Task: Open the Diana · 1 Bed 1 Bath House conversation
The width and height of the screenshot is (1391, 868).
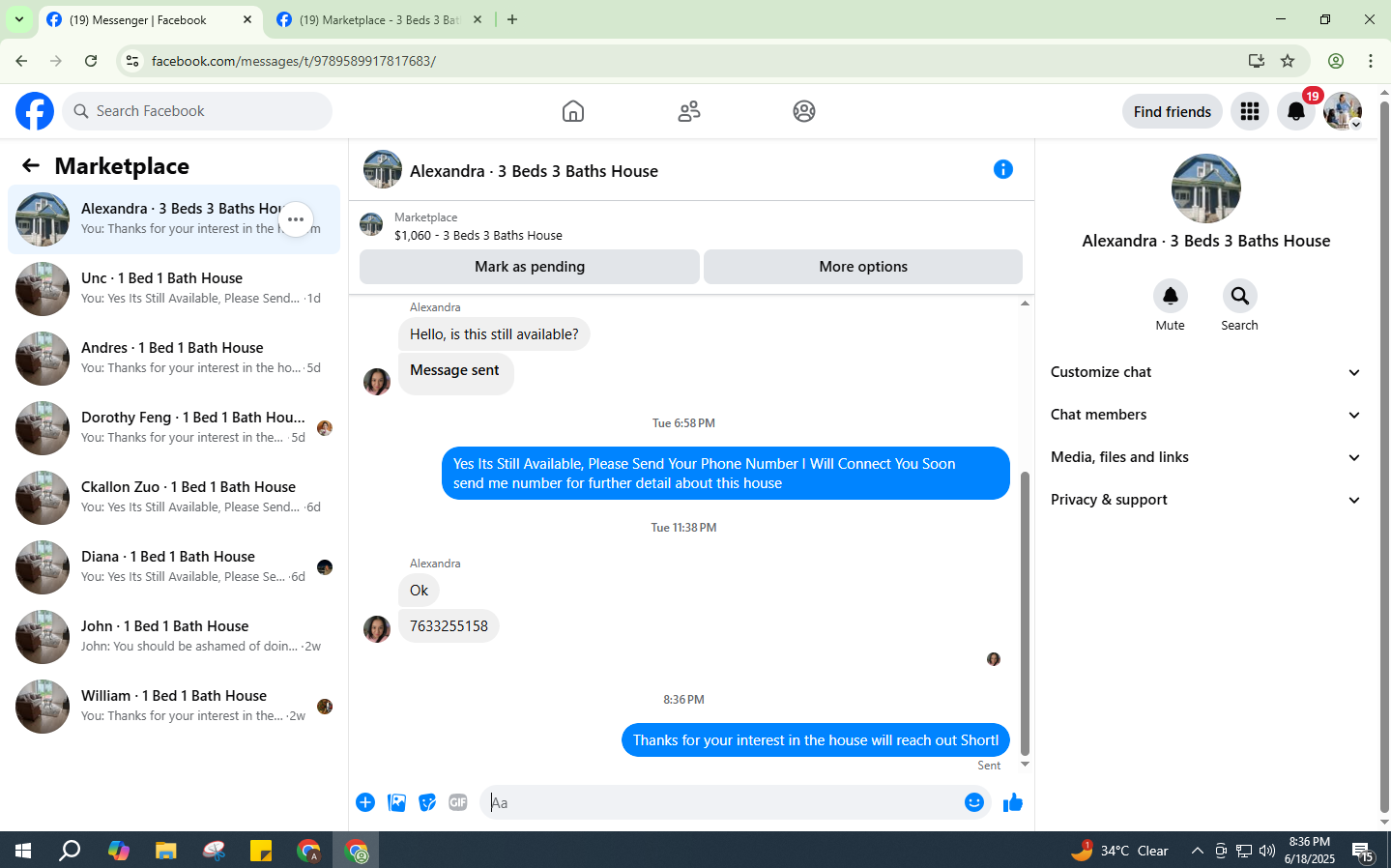Action: tap(174, 567)
